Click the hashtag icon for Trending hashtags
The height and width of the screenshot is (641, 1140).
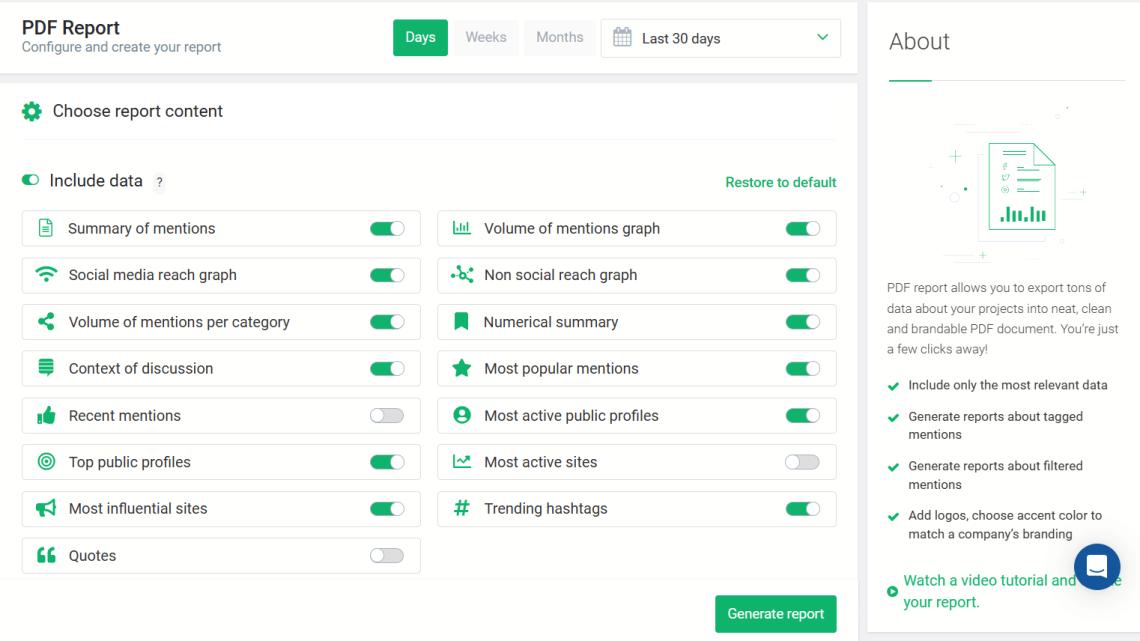[461, 509]
